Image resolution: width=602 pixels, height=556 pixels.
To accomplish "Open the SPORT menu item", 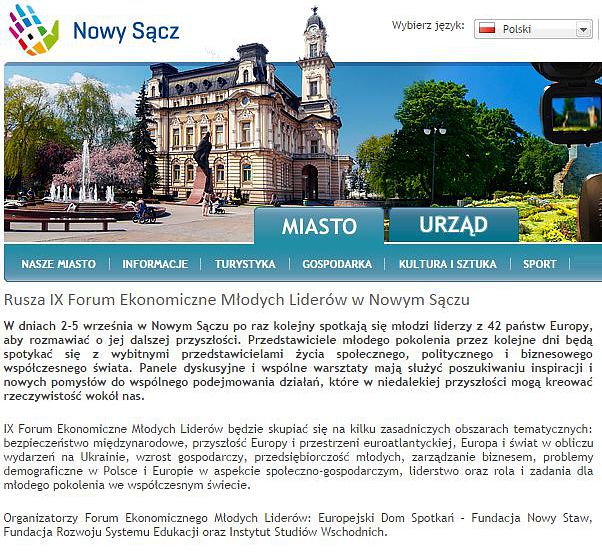I will (539, 264).
